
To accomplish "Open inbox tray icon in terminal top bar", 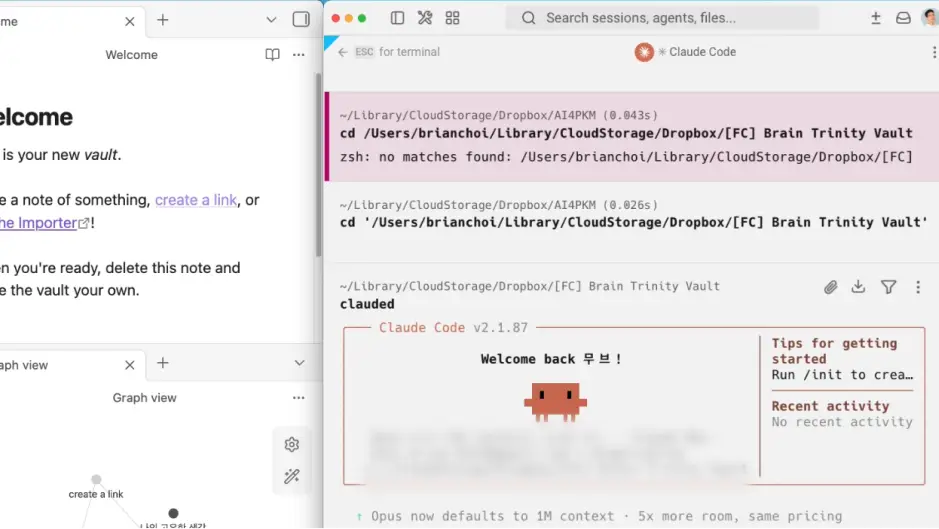I will pyautogui.click(x=903, y=18).
